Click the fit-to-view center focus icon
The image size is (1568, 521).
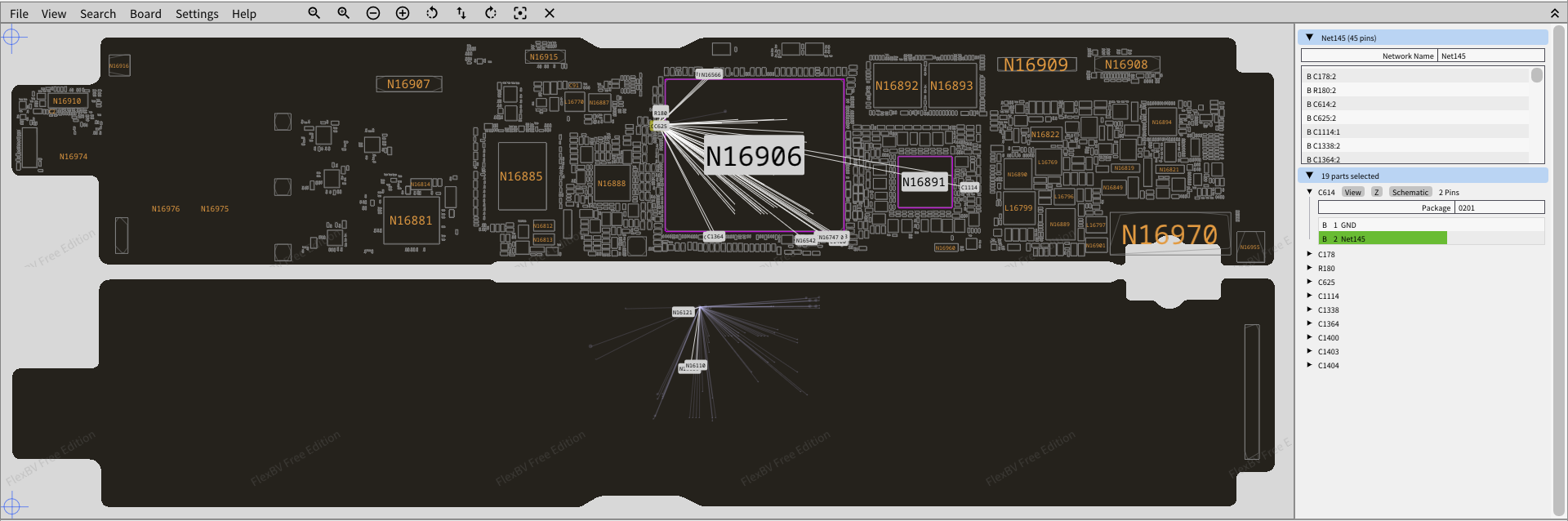pyautogui.click(x=520, y=13)
